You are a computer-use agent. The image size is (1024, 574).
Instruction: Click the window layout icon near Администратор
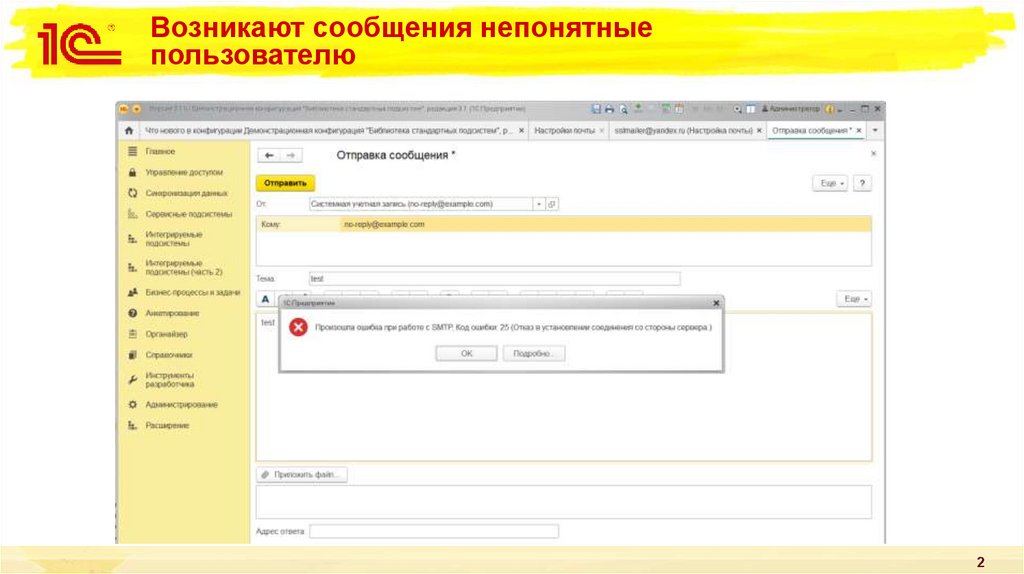(750, 109)
